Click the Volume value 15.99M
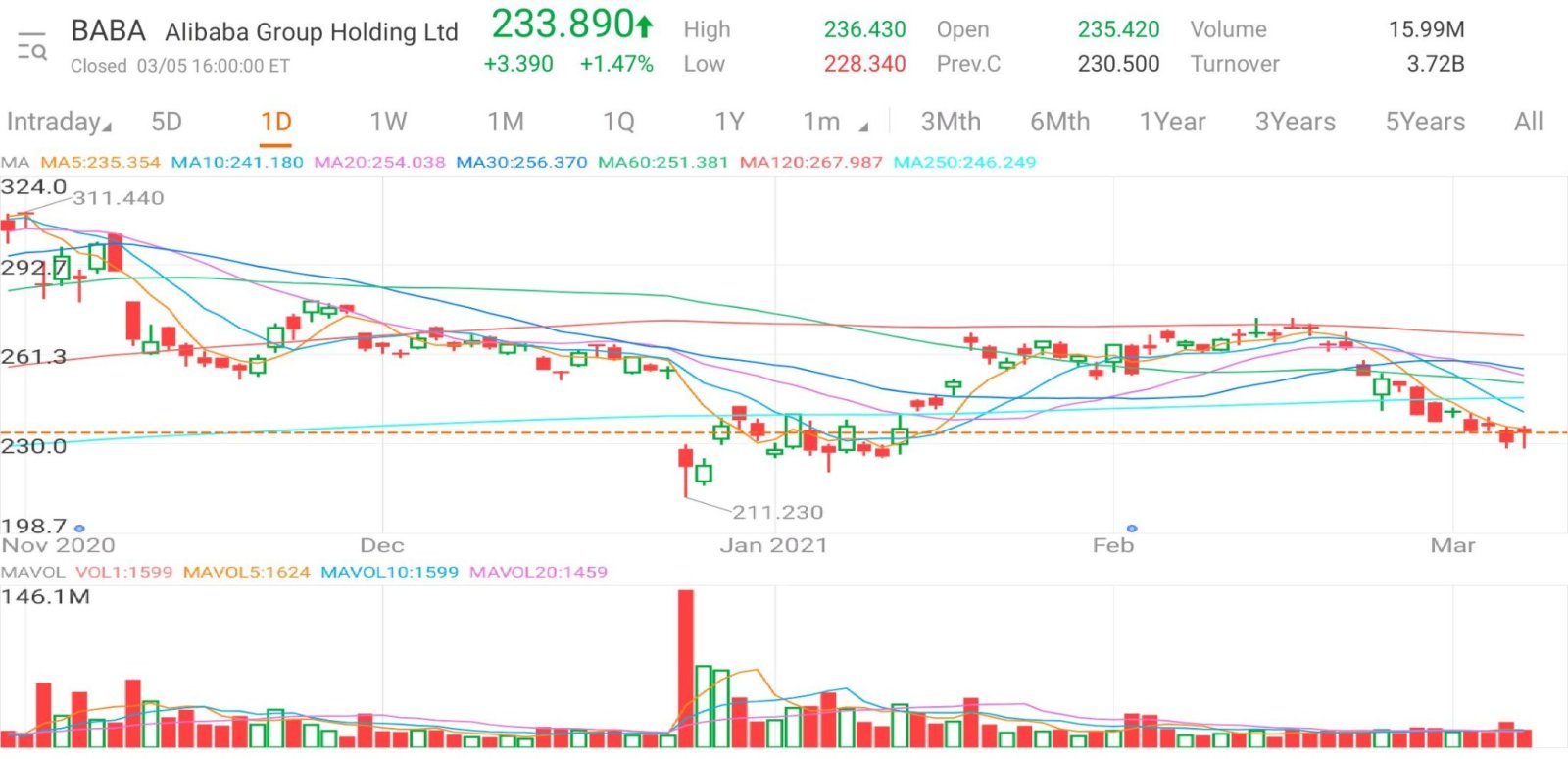The height and width of the screenshot is (759, 1568). pos(1427,29)
